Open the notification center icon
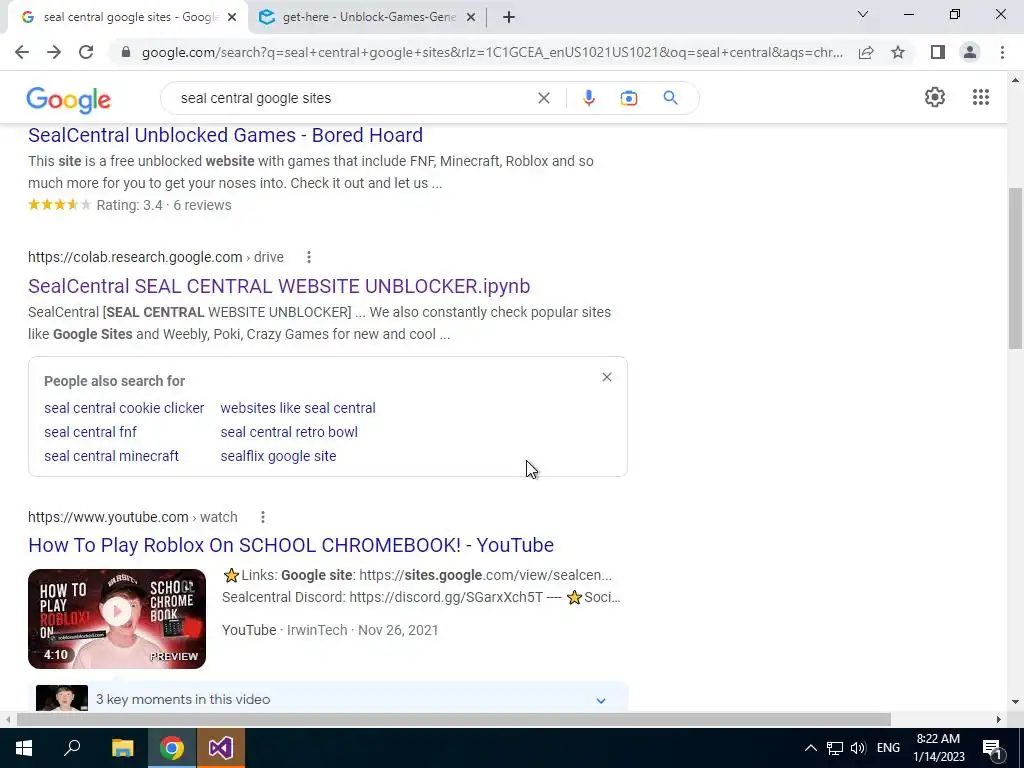The width and height of the screenshot is (1024, 768). click(x=992, y=748)
